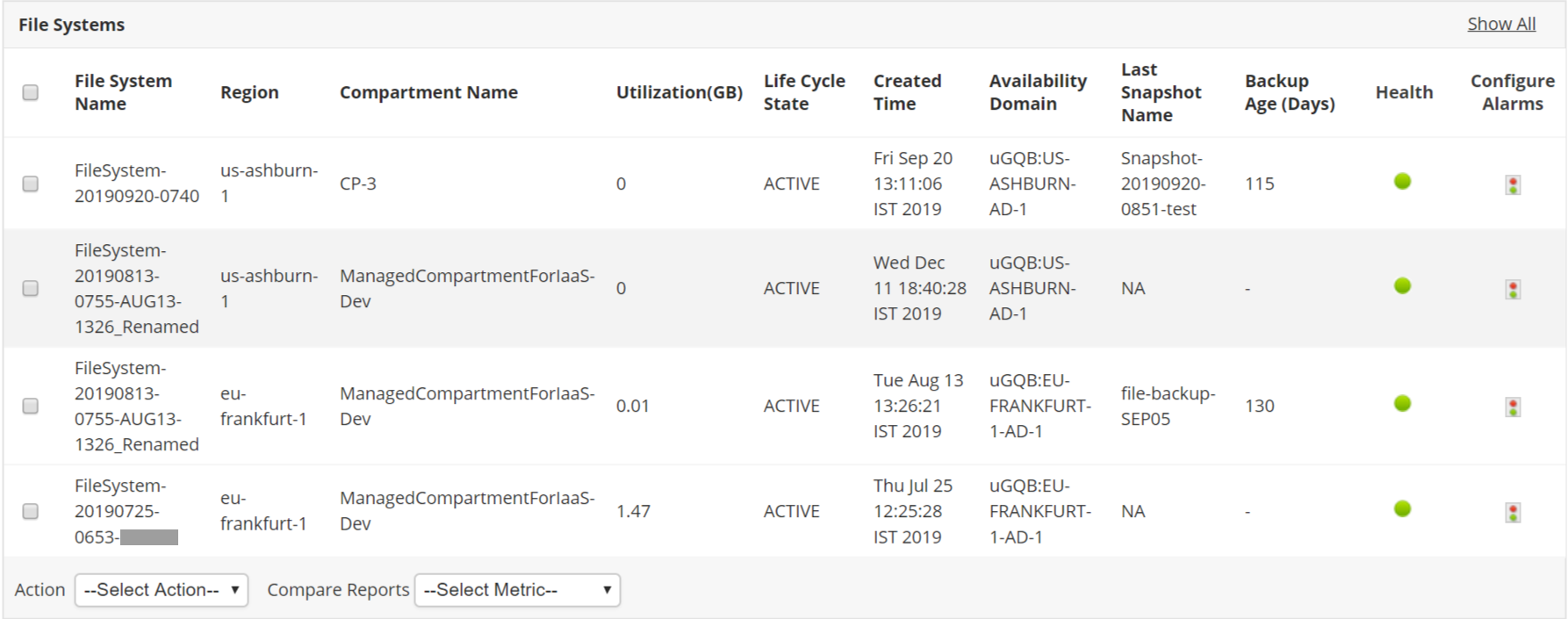Viewport: 1568px width, 619px height.
Task: Click the Show All link
Action: (1500, 24)
